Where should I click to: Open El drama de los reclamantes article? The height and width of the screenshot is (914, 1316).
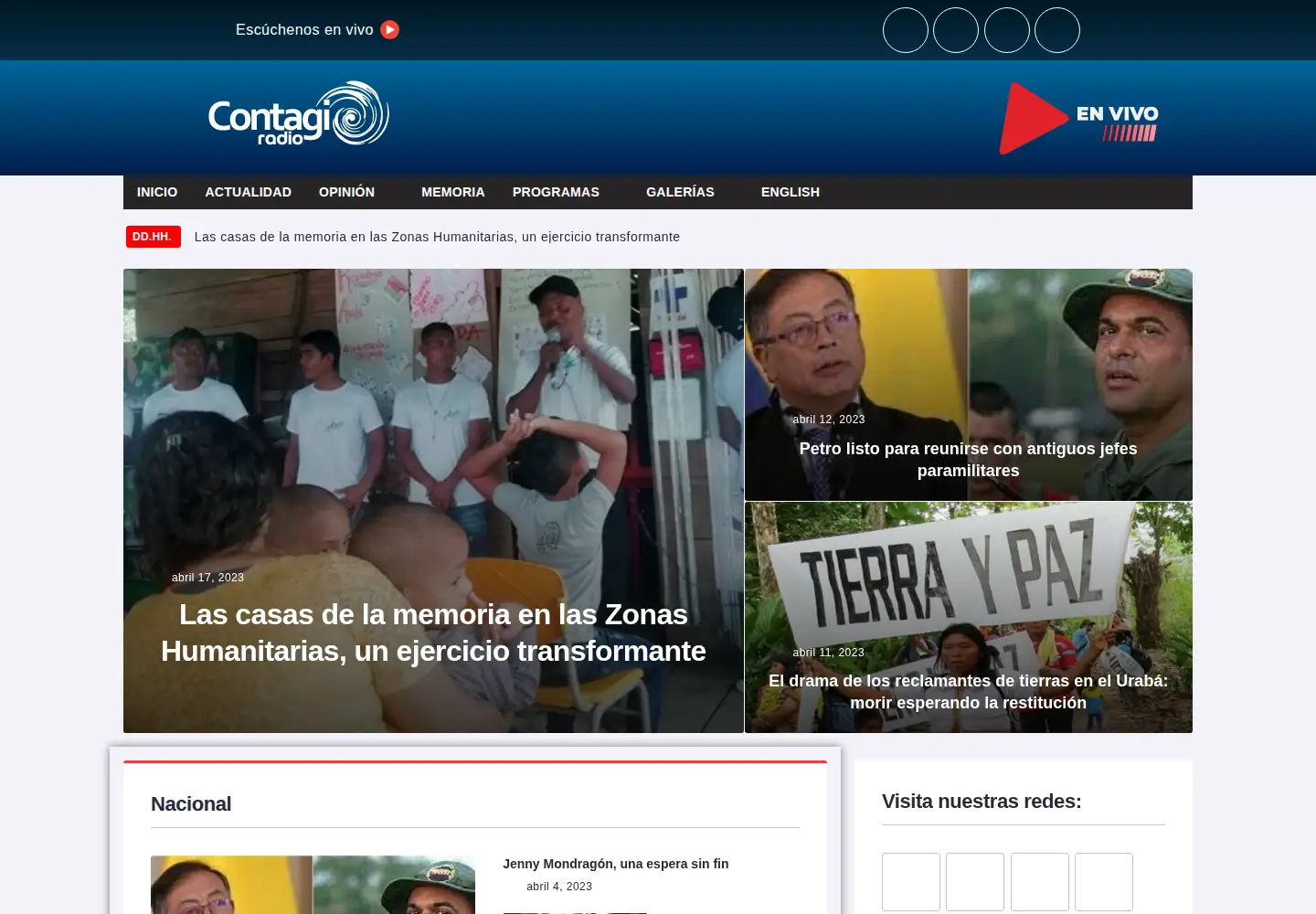click(968, 692)
